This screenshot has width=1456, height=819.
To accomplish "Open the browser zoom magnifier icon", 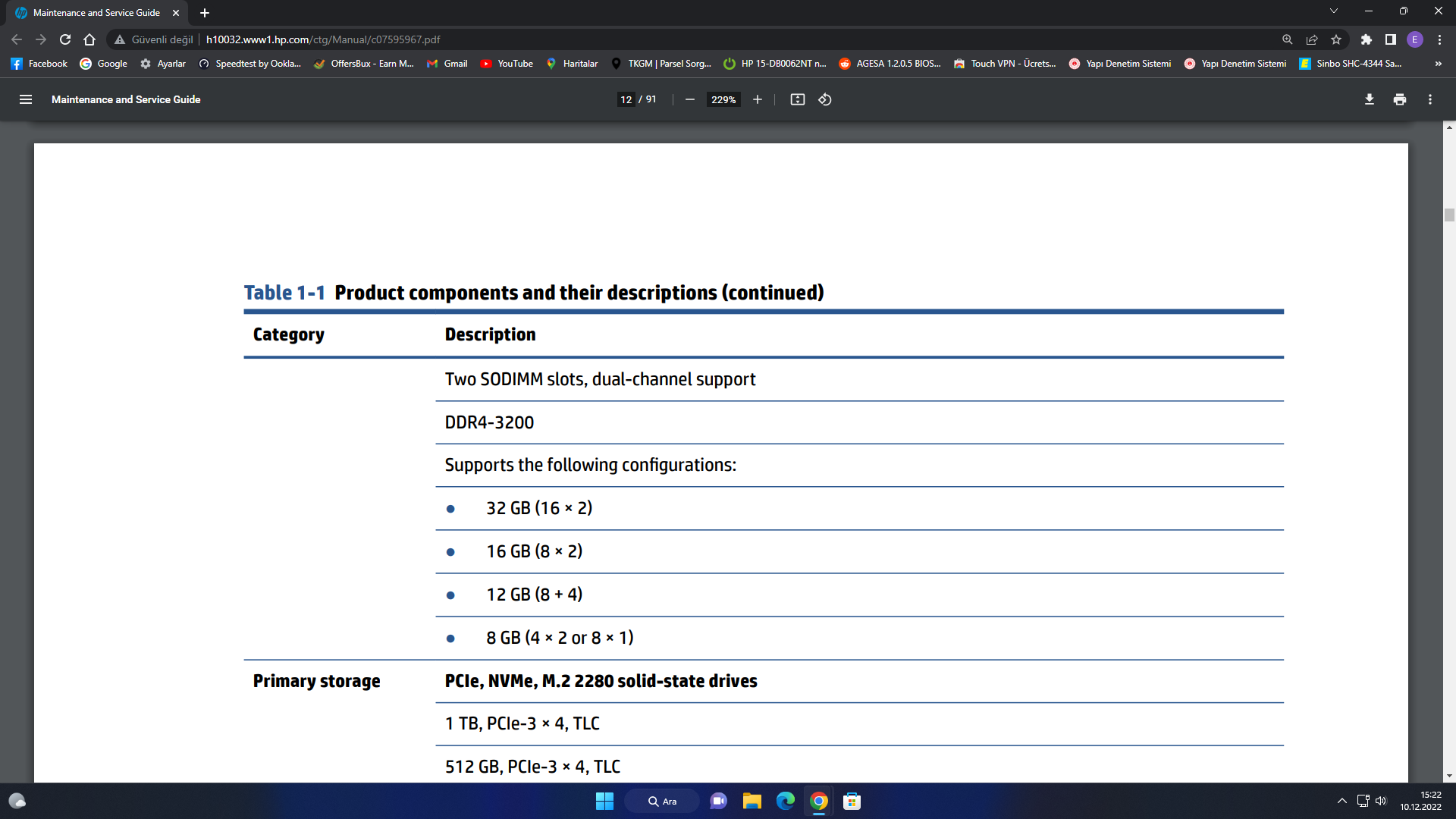I will (x=1288, y=39).
